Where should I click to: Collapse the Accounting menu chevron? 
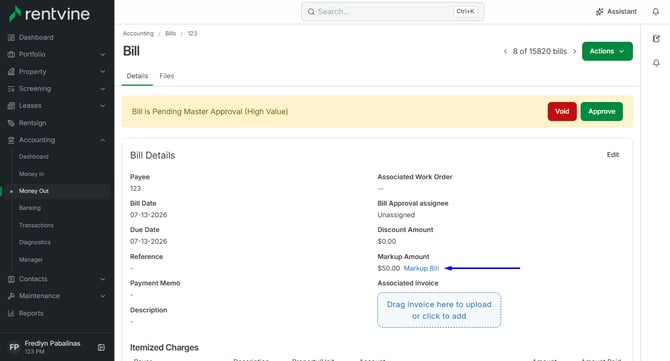(x=103, y=140)
